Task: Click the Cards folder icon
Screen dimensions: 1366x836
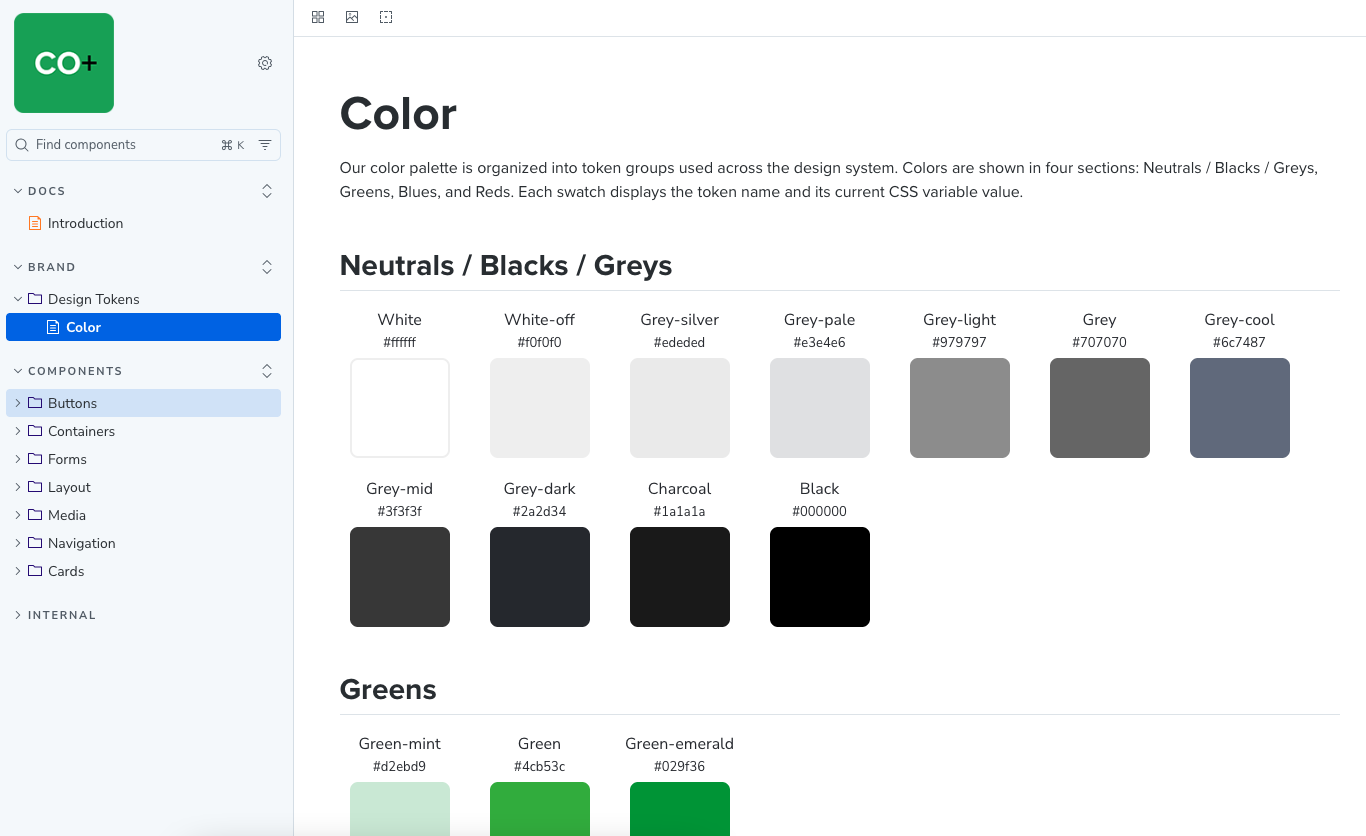Action: [36, 571]
